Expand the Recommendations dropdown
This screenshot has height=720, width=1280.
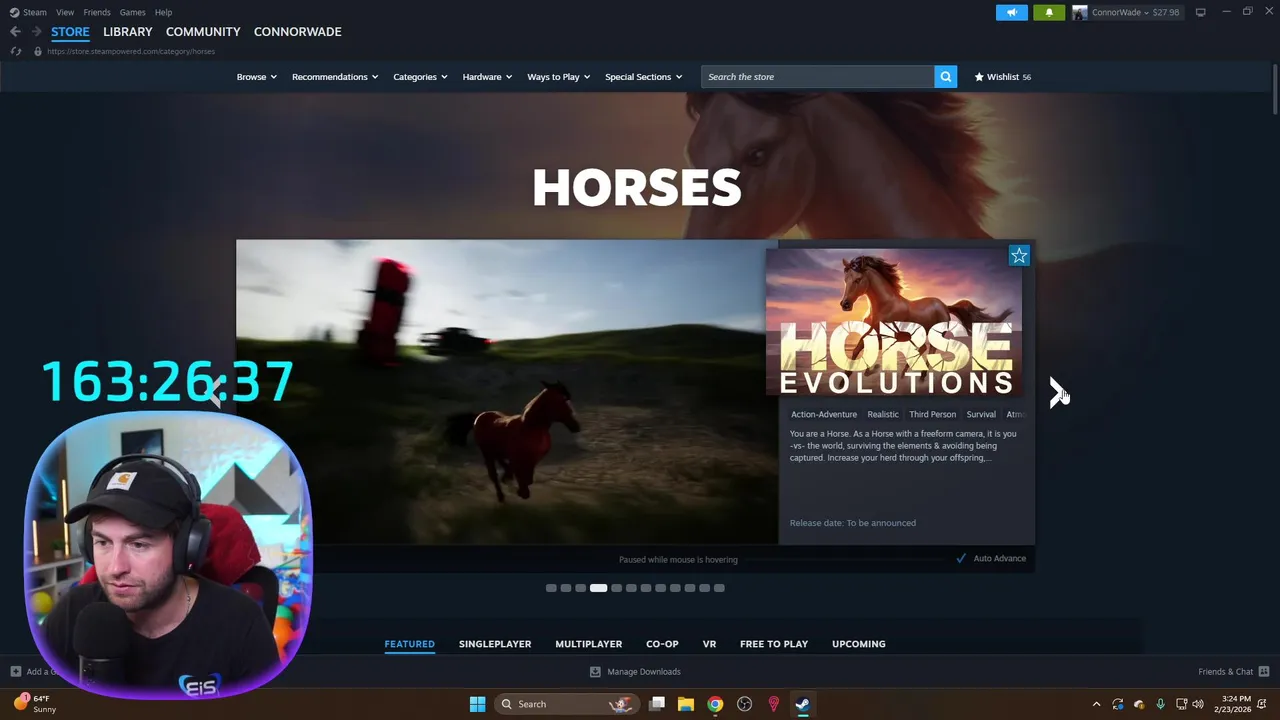point(335,77)
